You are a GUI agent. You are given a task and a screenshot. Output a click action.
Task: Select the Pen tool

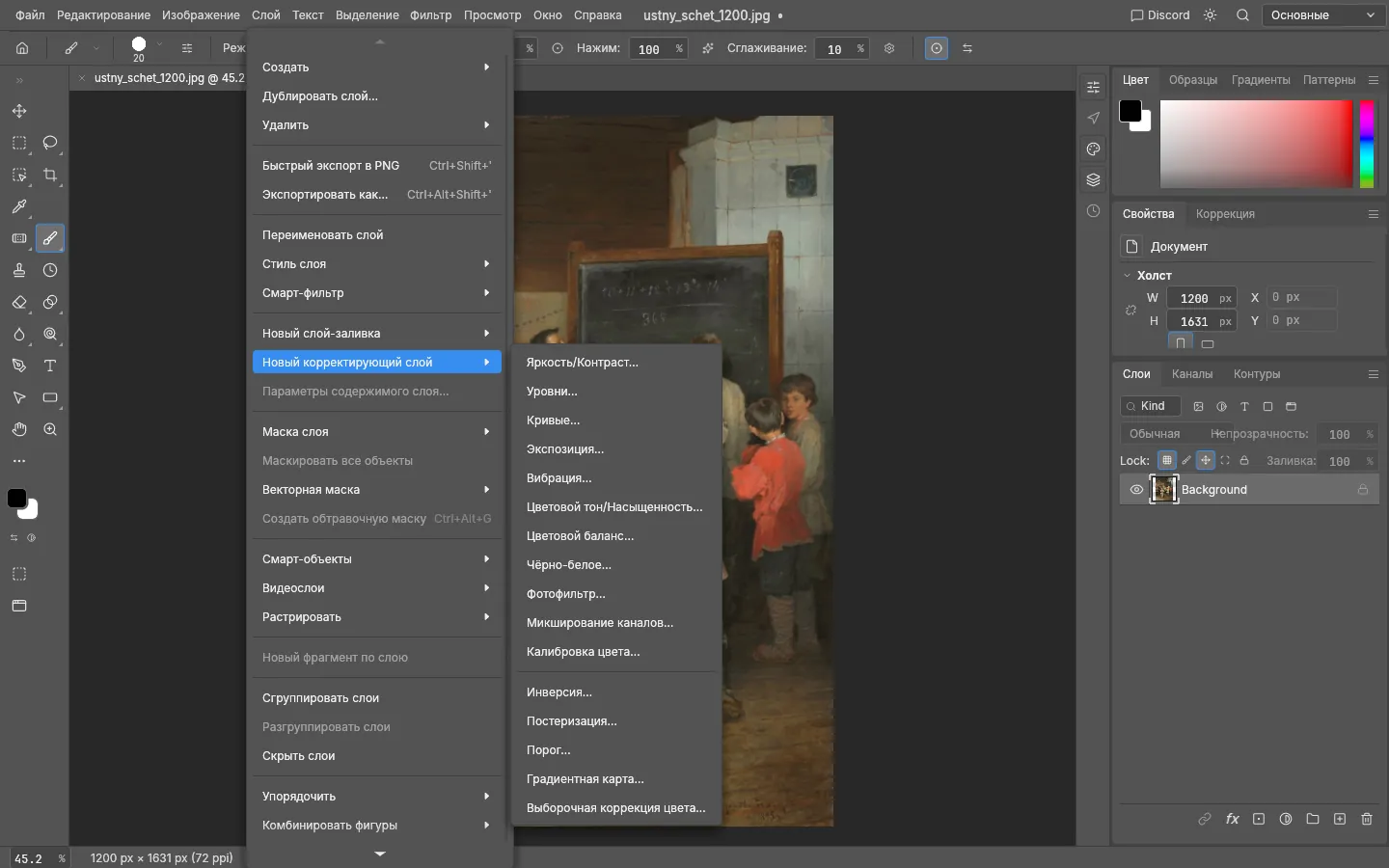point(19,366)
